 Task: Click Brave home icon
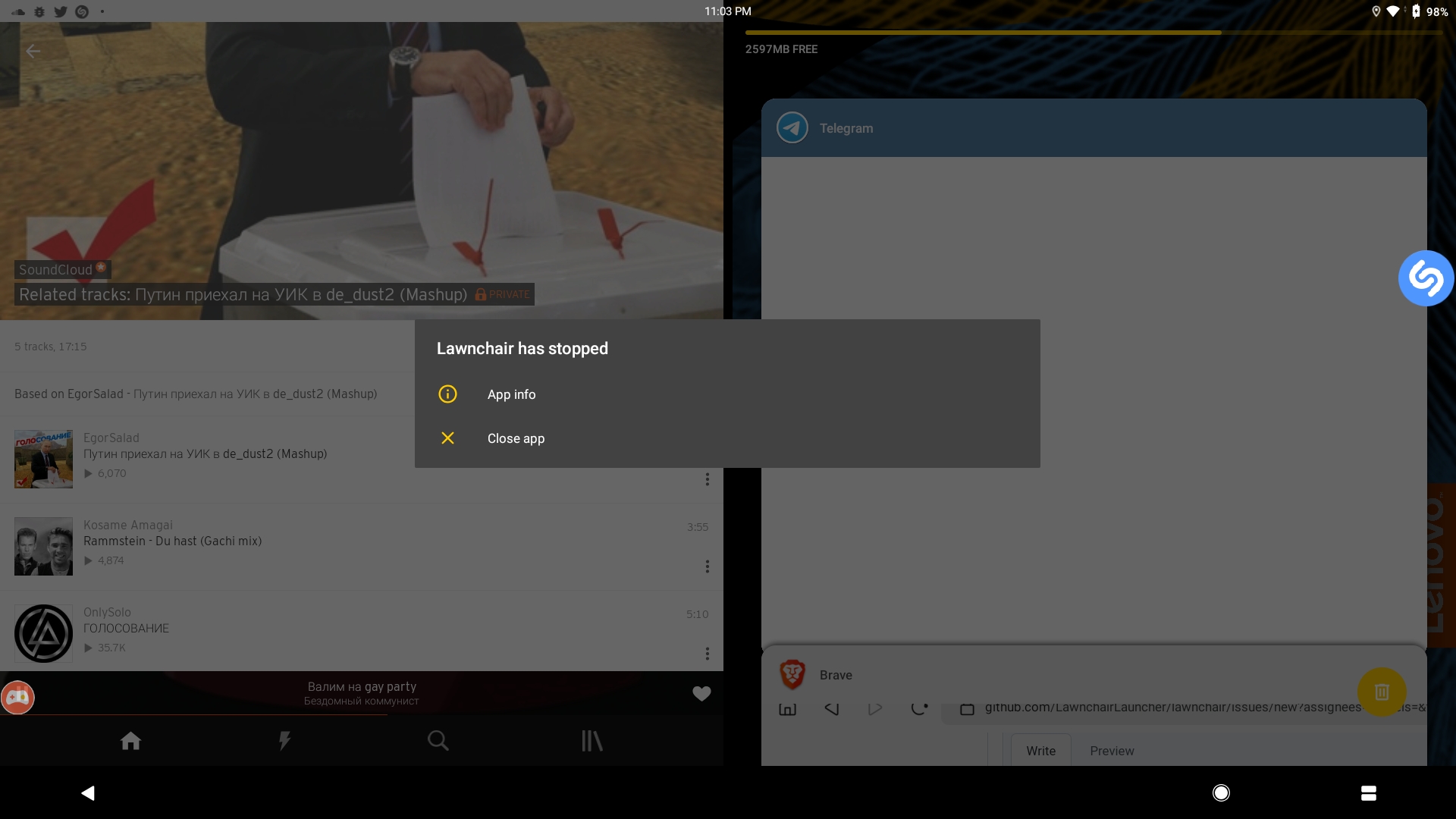tap(788, 709)
